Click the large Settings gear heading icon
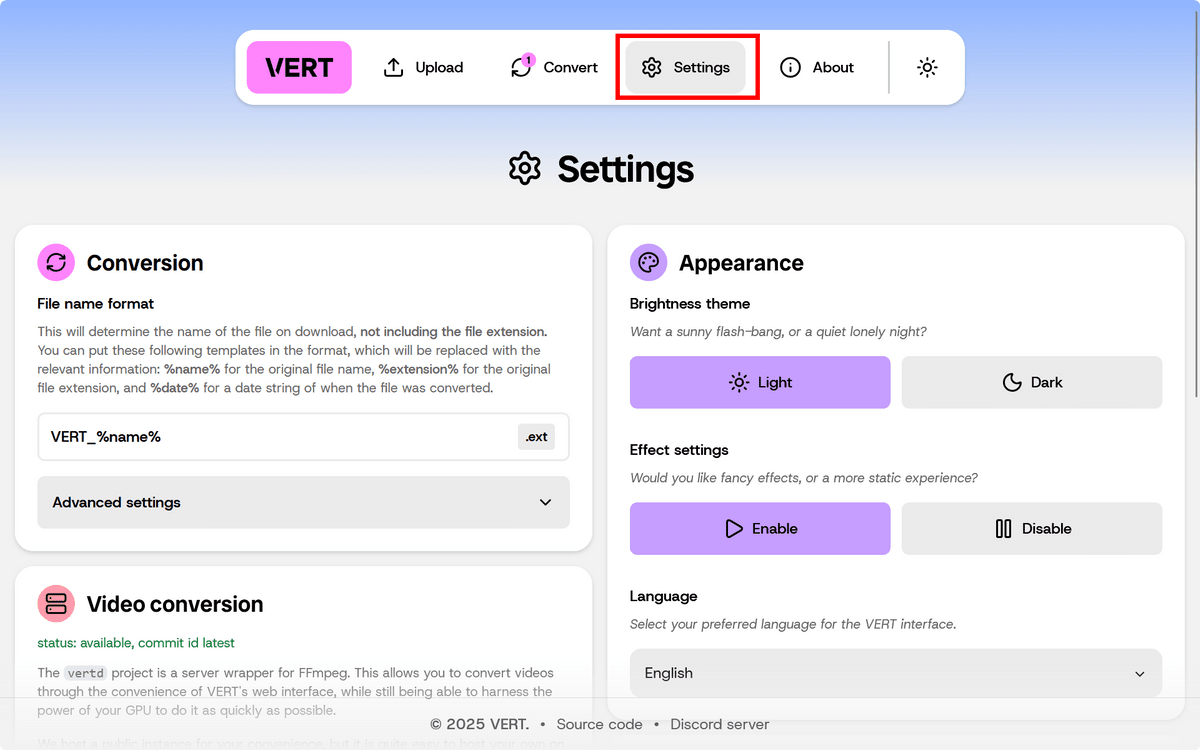 [525, 169]
